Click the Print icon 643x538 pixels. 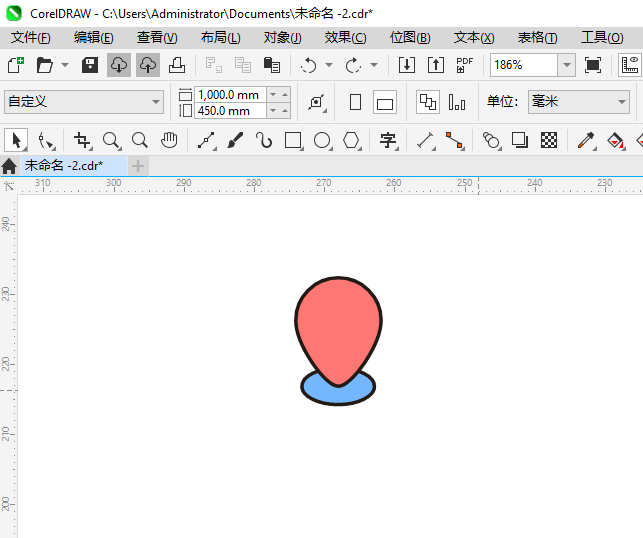177,65
